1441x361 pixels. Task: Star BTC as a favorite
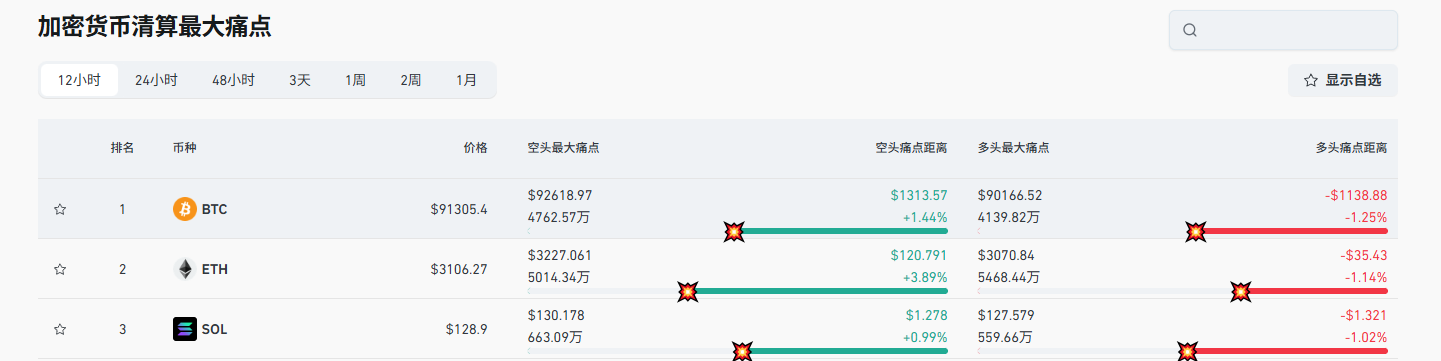click(60, 209)
